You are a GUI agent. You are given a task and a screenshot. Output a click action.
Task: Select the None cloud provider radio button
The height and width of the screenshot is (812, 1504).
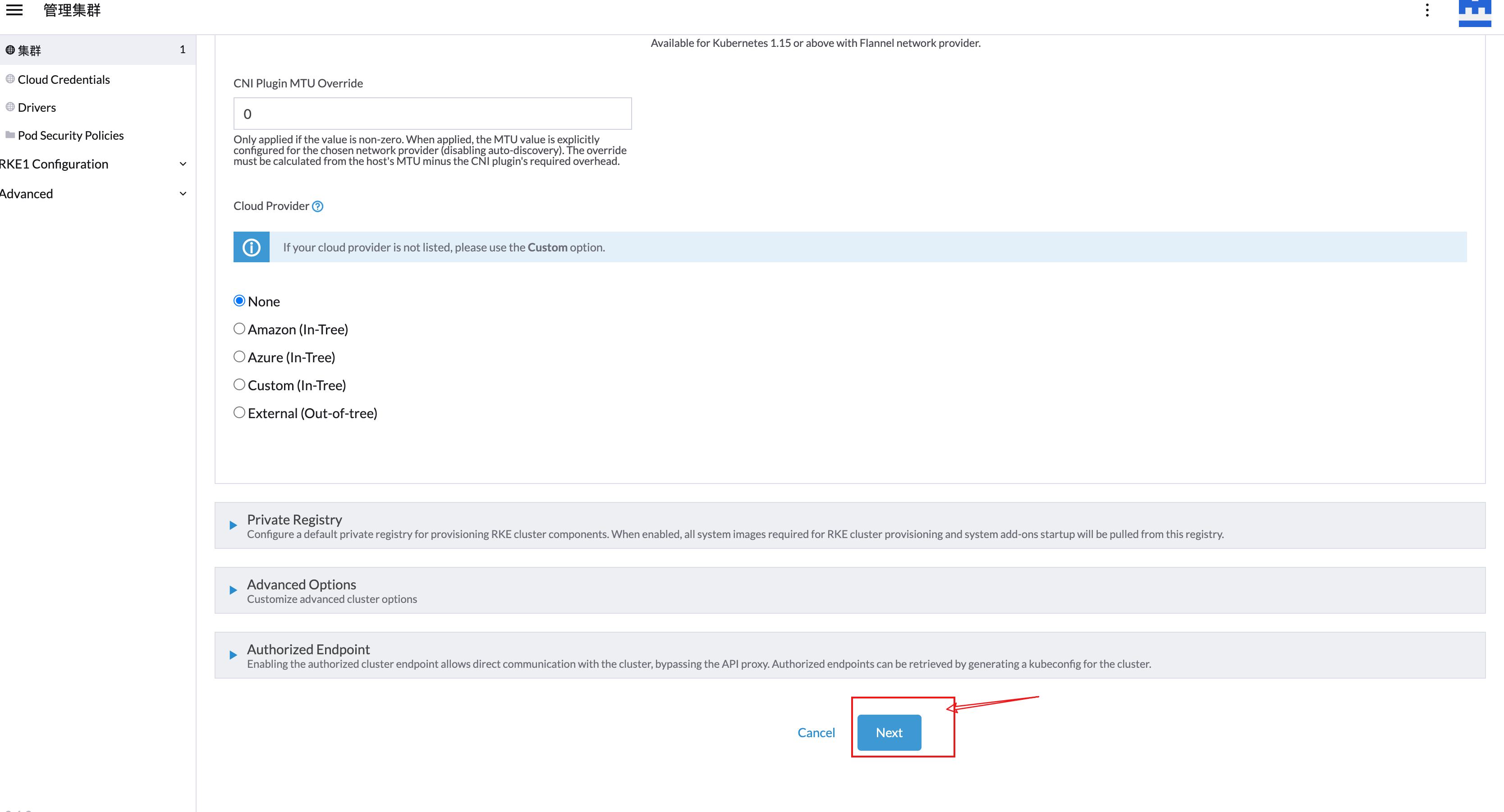click(x=240, y=300)
